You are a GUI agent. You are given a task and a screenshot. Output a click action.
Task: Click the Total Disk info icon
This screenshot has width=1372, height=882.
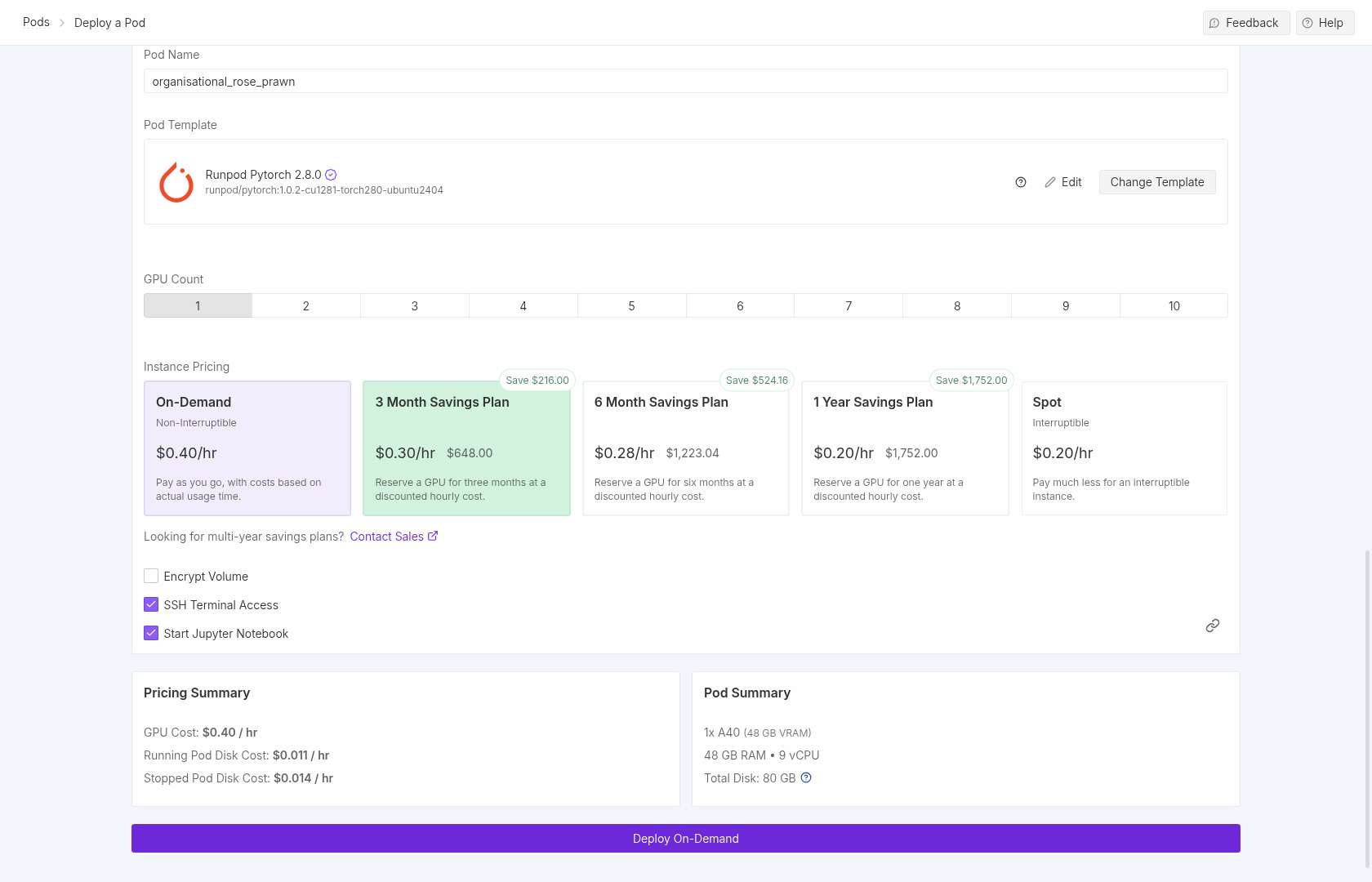pos(806,778)
